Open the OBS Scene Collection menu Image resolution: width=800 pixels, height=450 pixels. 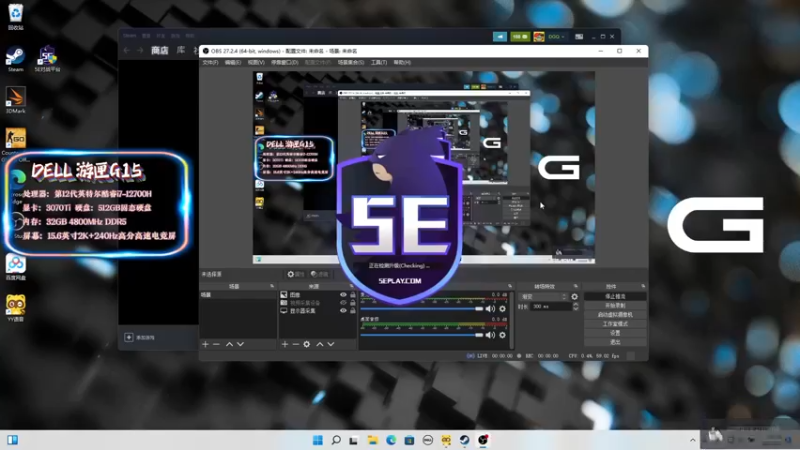(x=351, y=62)
